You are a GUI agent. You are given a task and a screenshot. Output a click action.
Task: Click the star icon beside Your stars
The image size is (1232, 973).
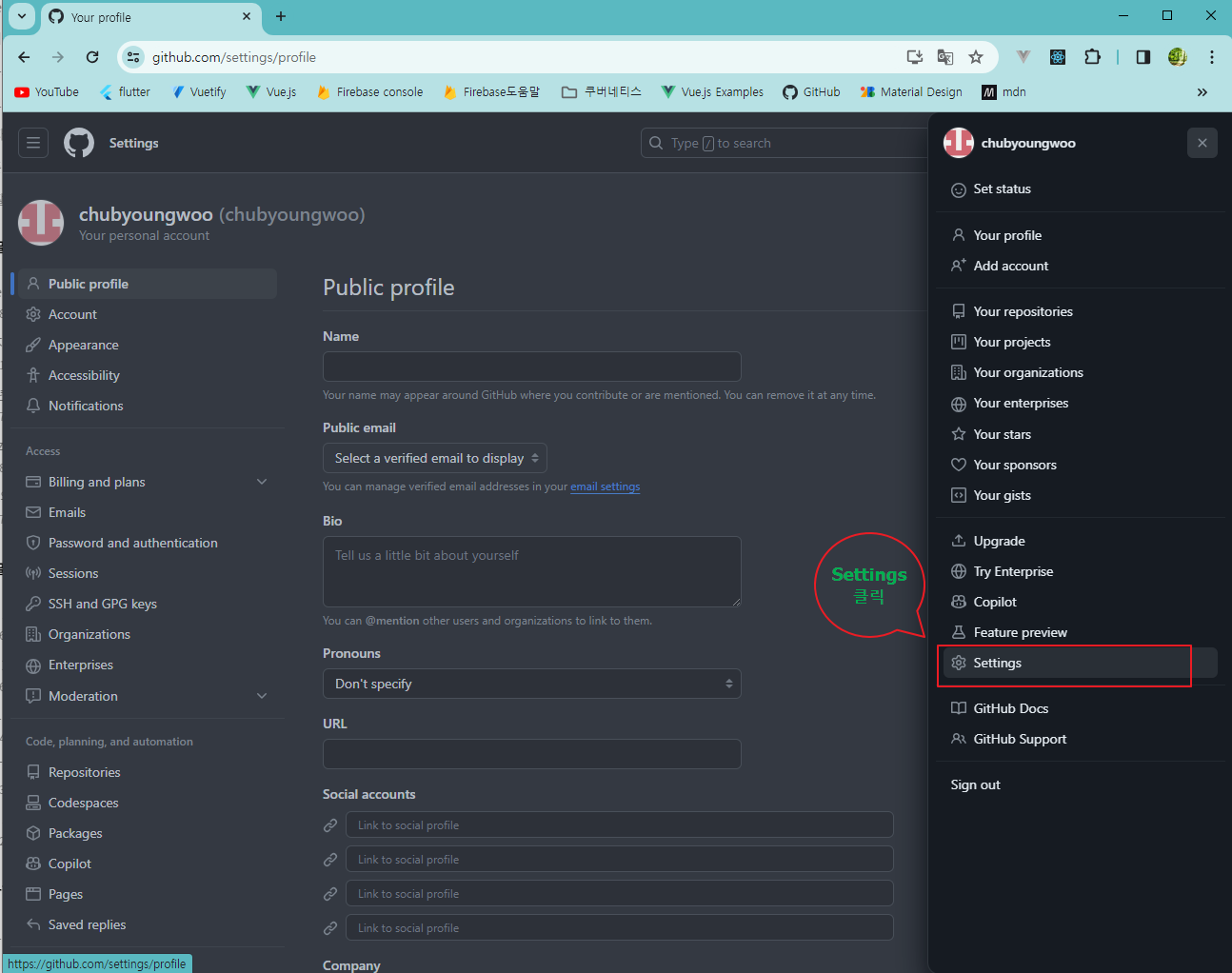(x=959, y=434)
